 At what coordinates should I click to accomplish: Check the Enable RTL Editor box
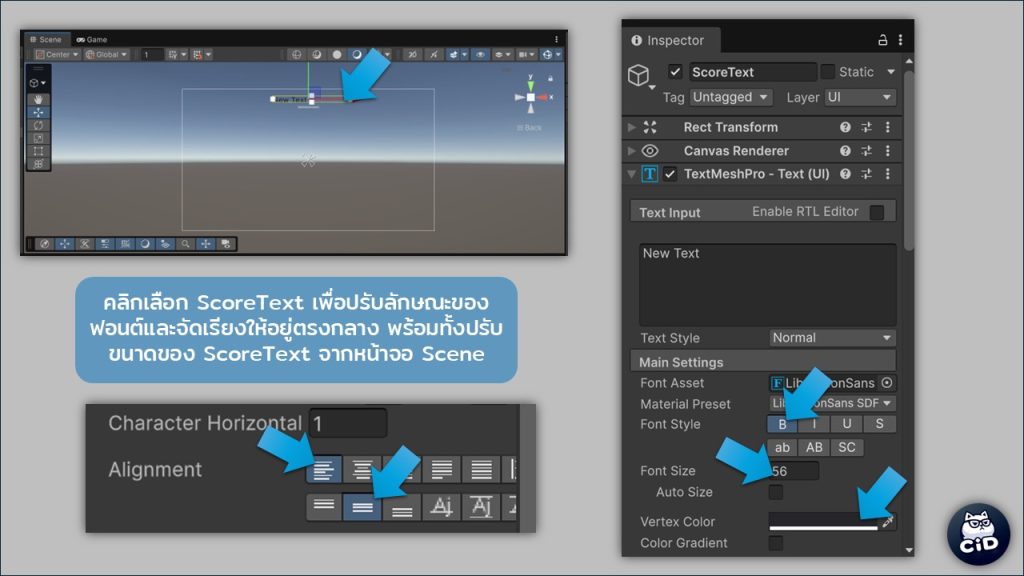point(877,212)
